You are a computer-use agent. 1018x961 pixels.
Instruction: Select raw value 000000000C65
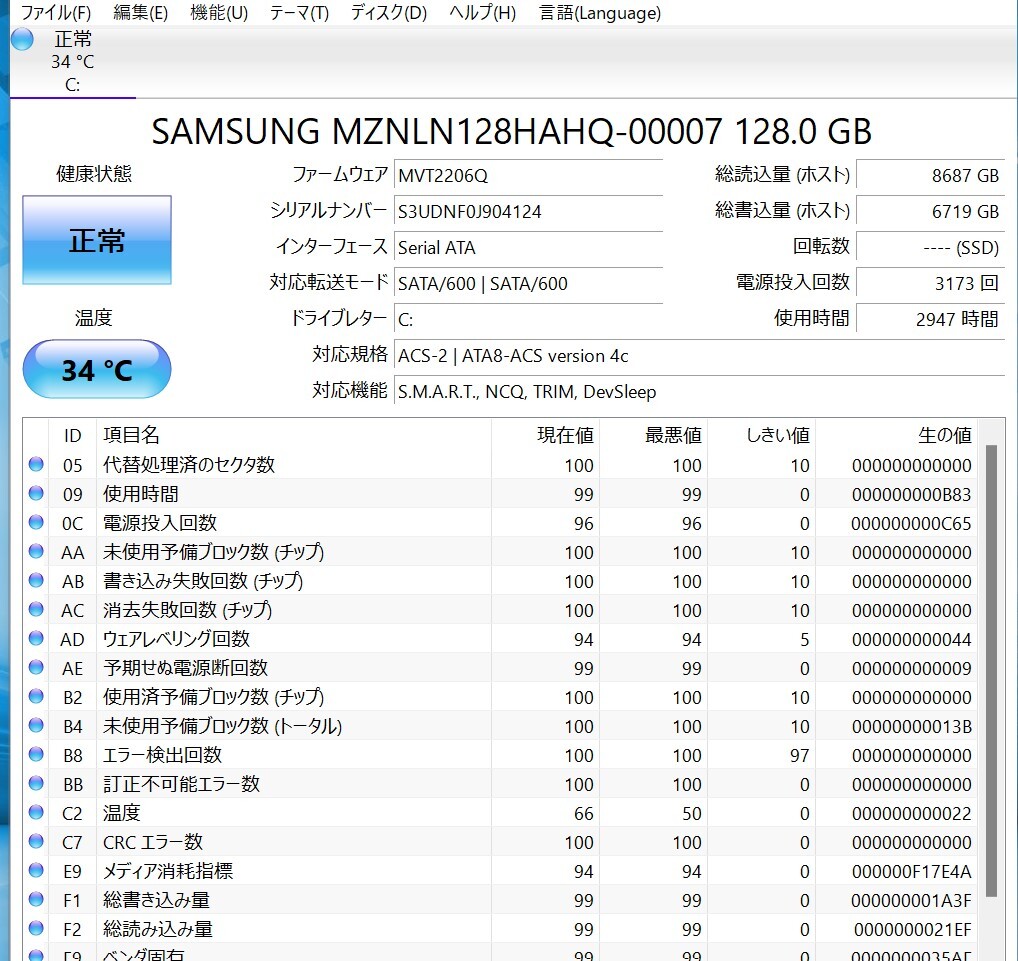point(911,523)
